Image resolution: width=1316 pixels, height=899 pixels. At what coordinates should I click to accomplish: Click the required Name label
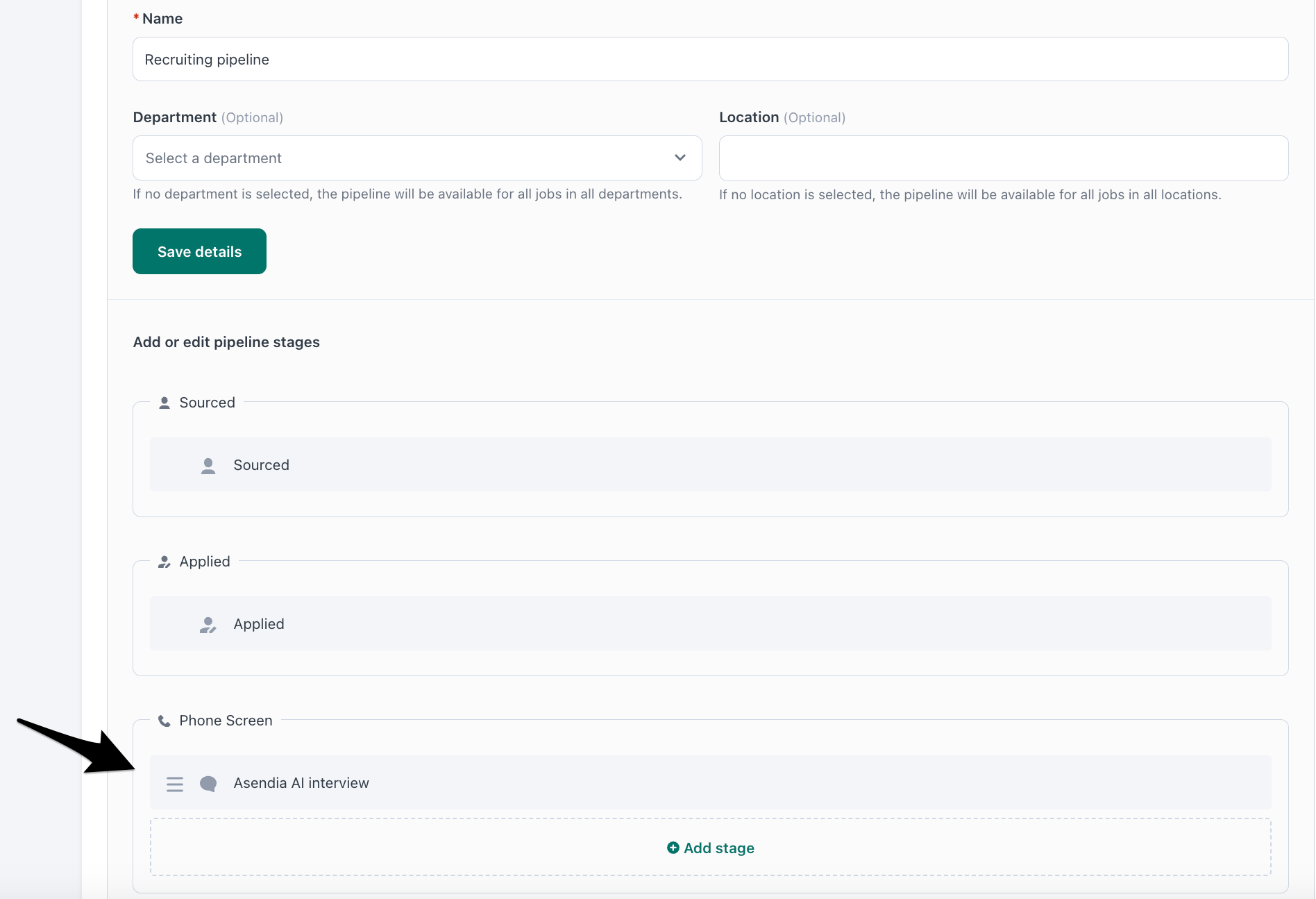[x=158, y=19]
